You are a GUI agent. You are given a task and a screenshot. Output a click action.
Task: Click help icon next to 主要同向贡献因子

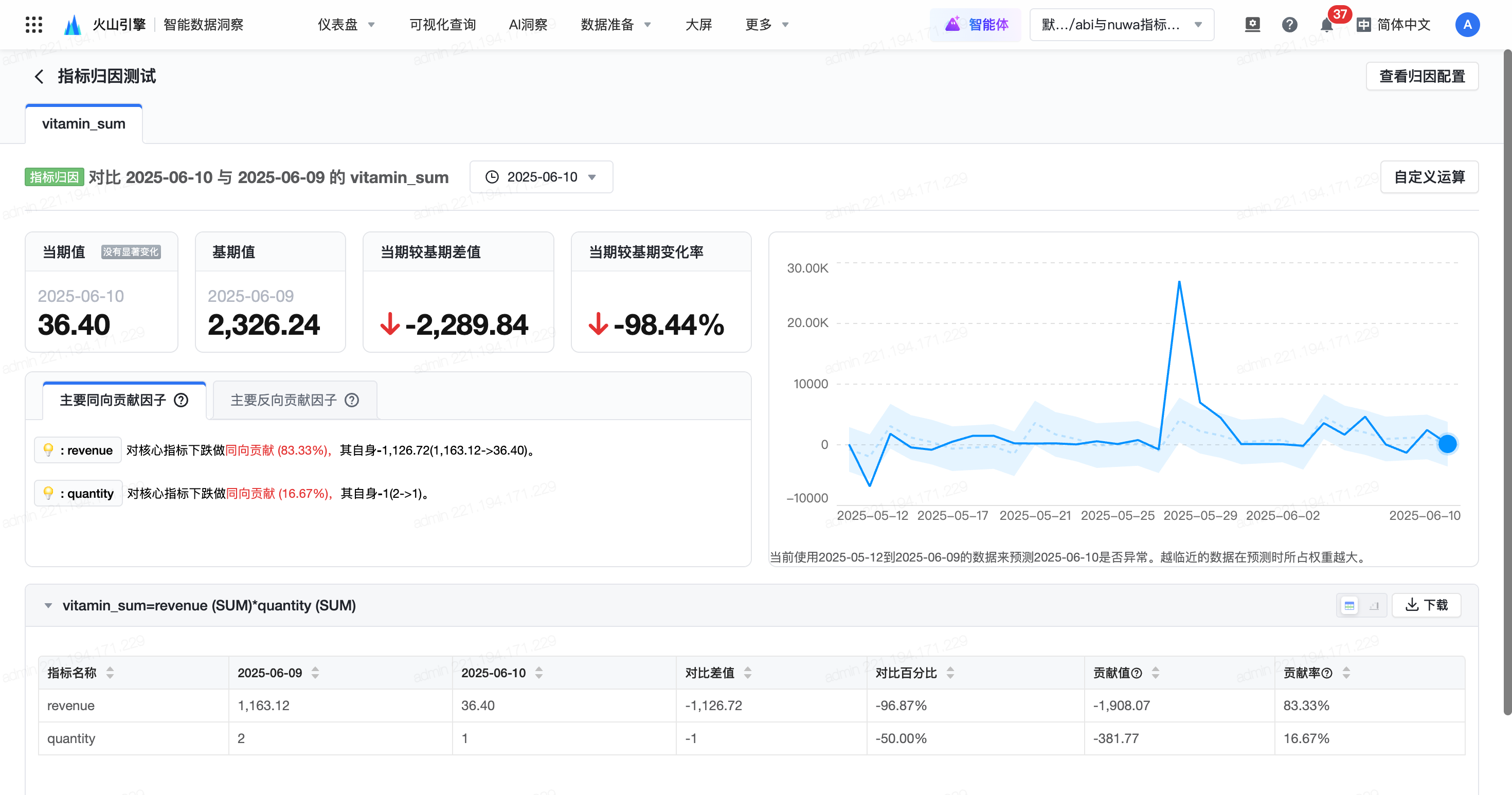182,400
